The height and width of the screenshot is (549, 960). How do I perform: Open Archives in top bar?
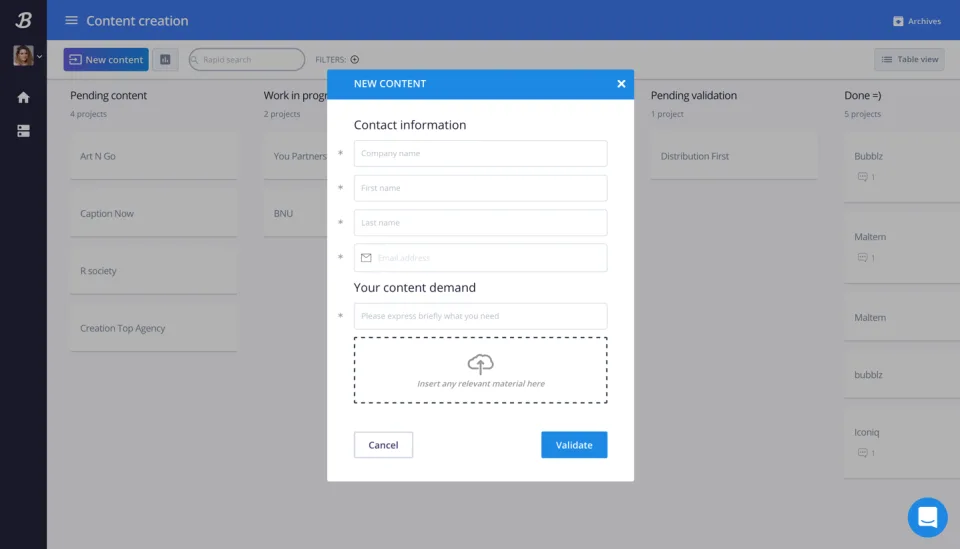coord(917,21)
